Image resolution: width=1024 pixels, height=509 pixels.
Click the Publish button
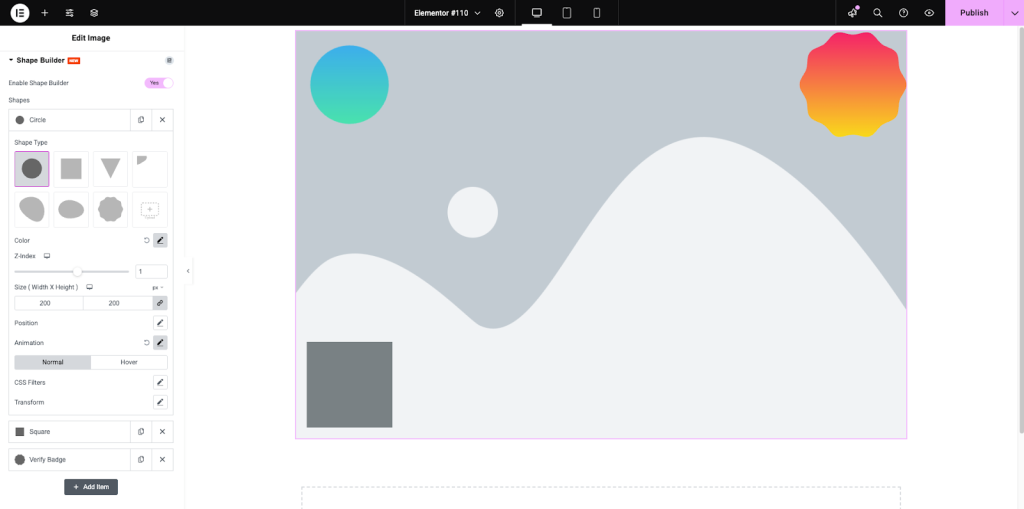(x=974, y=13)
